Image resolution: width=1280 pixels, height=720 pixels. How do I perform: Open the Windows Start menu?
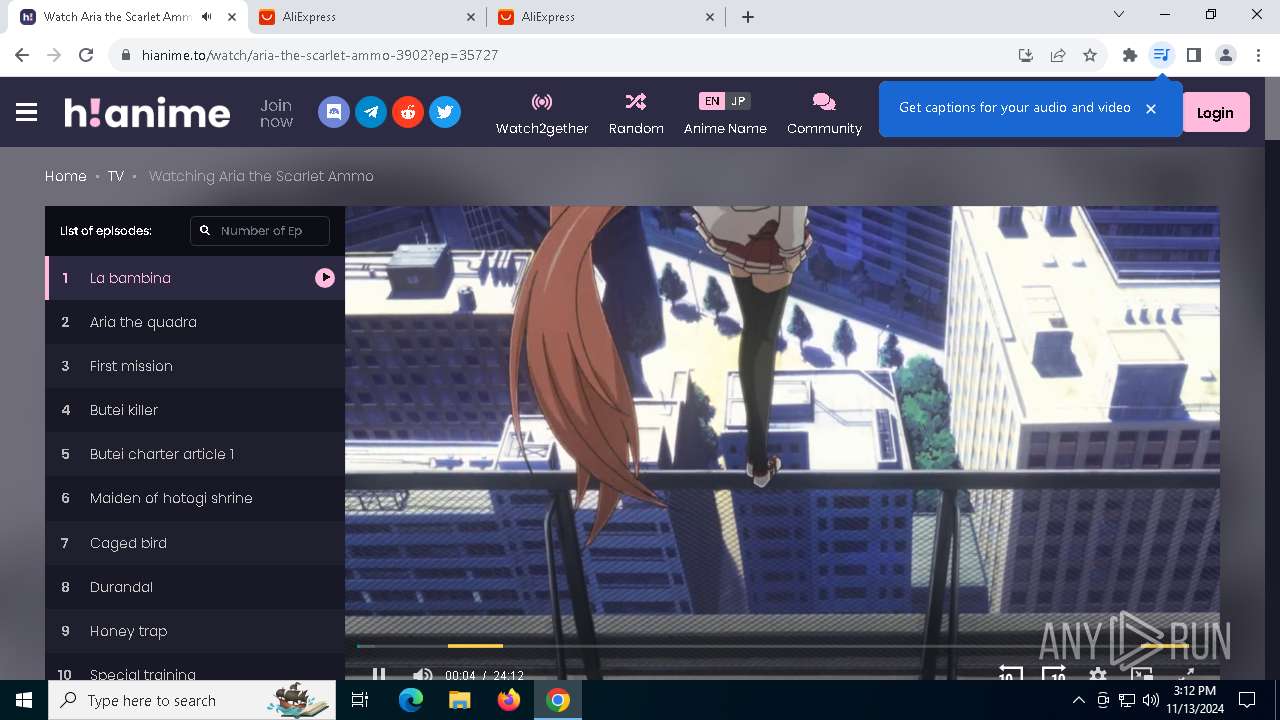point(24,700)
